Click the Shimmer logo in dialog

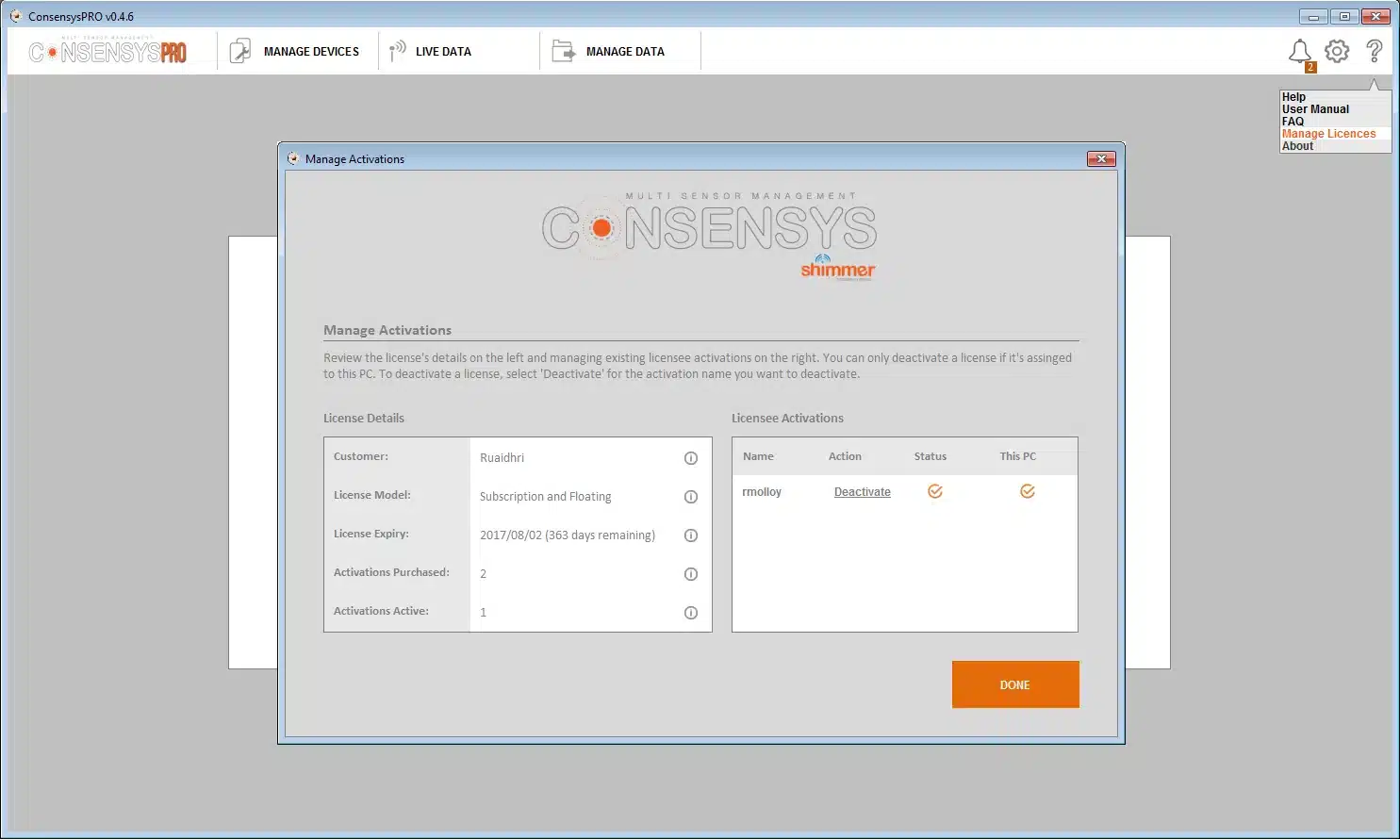click(838, 268)
